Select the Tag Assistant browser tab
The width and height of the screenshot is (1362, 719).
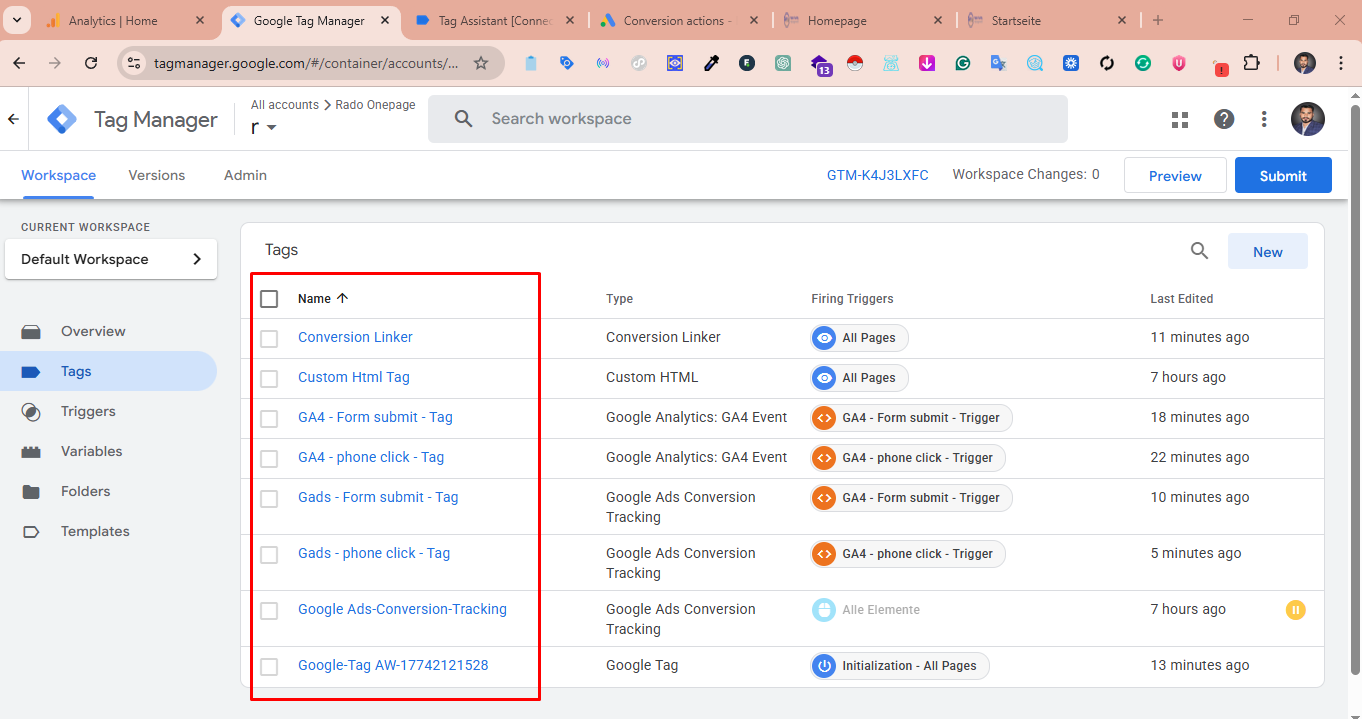click(496, 20)
